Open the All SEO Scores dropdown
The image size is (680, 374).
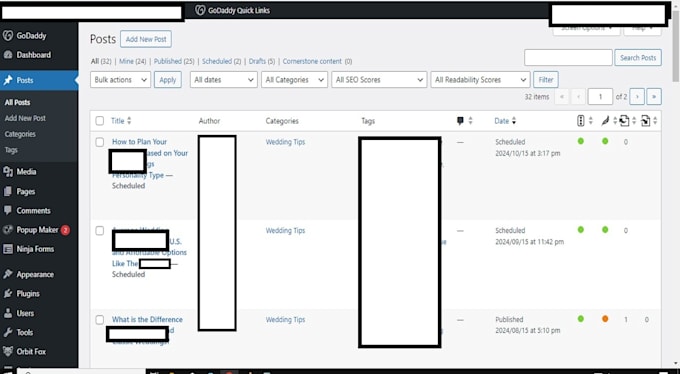(x=379, y=80)
